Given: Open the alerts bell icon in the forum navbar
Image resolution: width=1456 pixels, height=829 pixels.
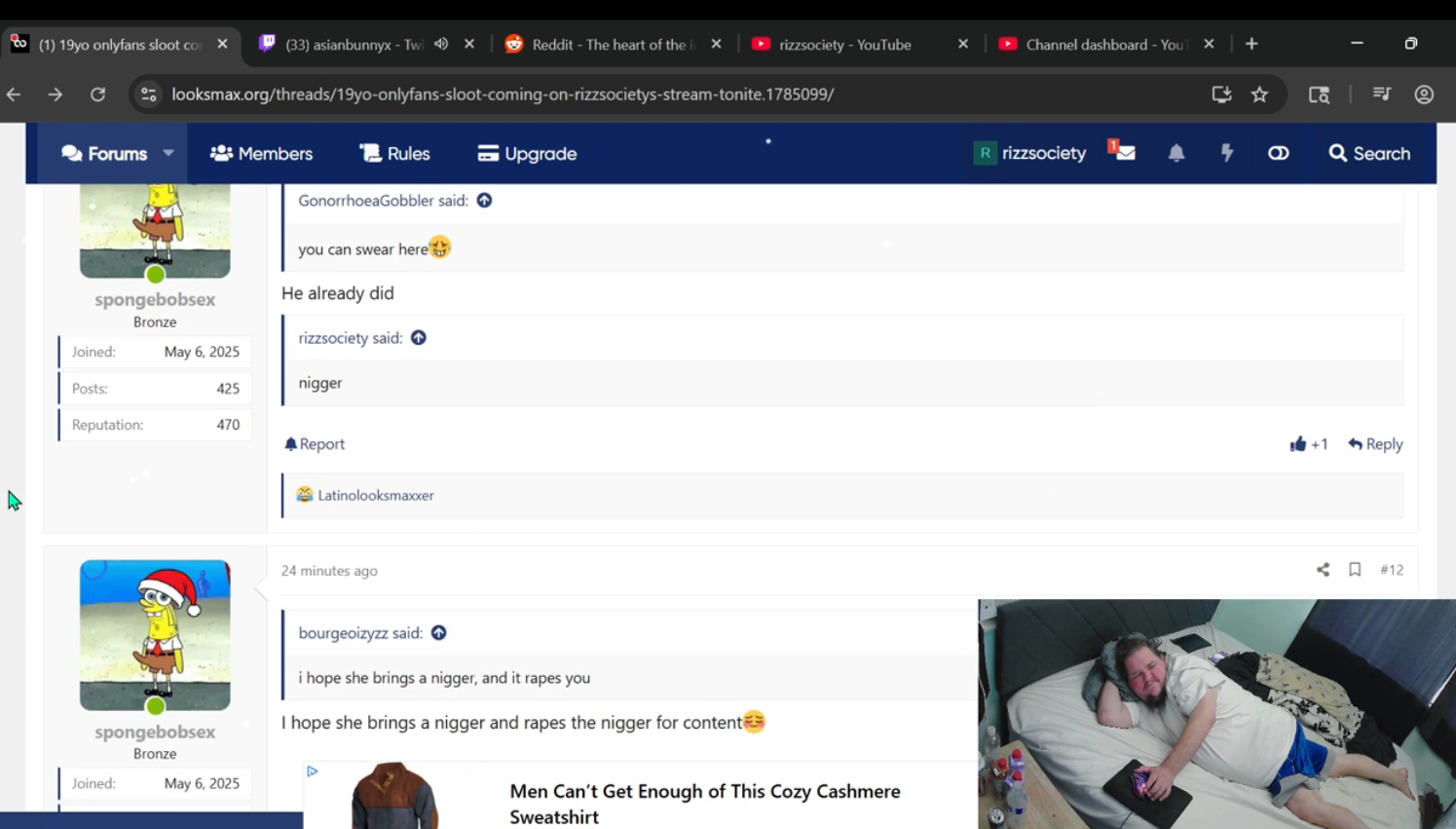Looking at the screenshot, I should (1176, 153).
